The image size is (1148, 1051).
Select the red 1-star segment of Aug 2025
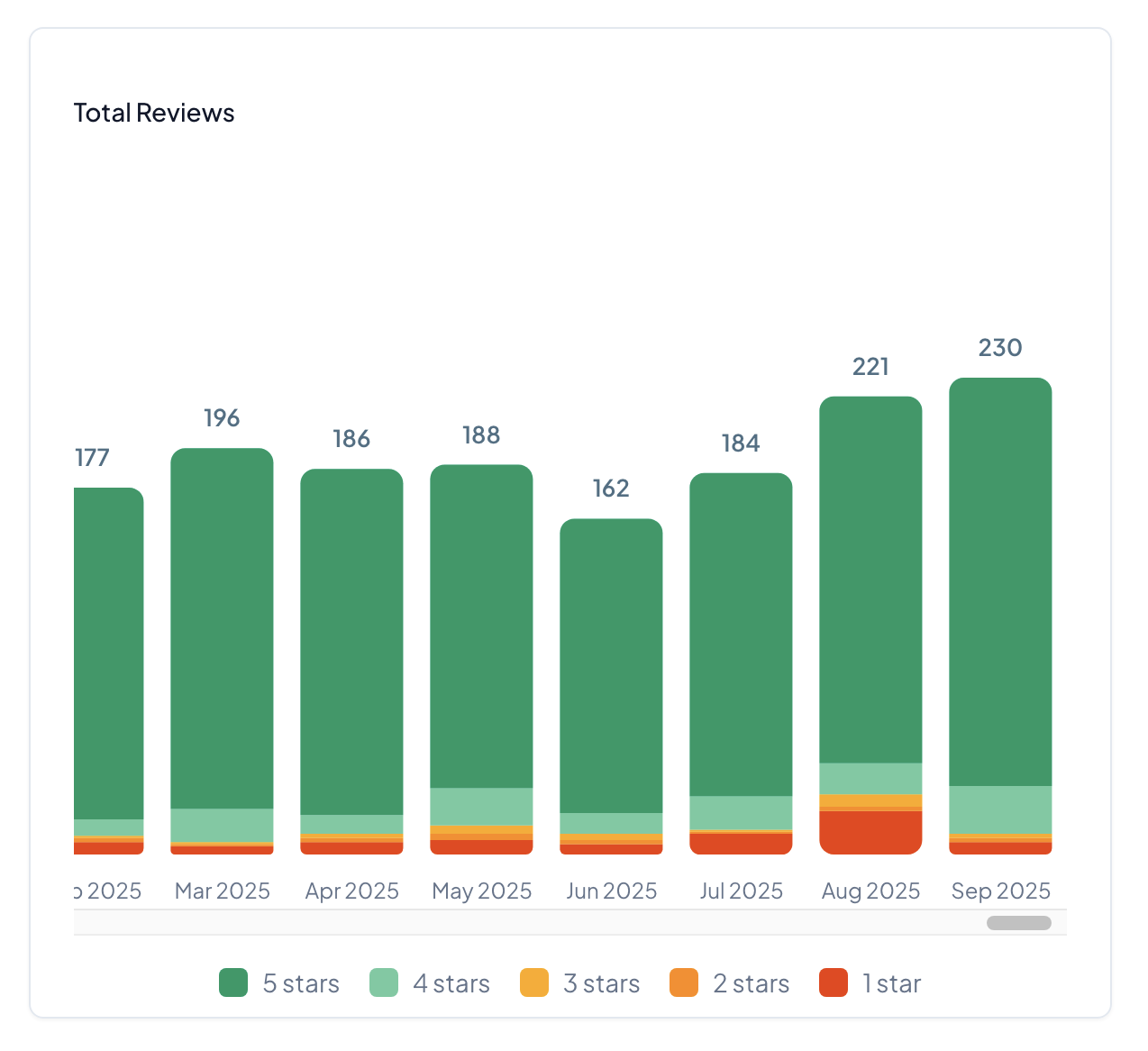tap(870, 831)
